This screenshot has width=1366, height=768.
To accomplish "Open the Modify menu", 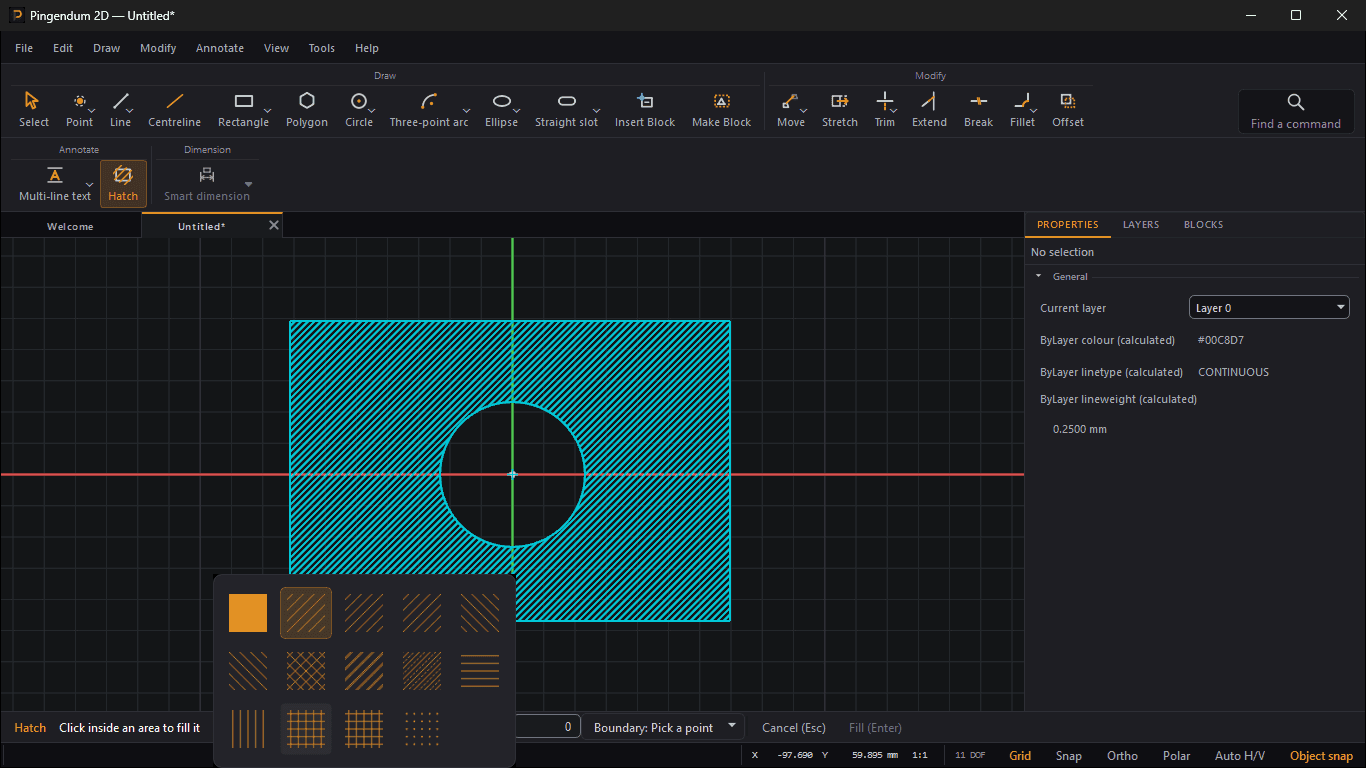I will 158,48.
